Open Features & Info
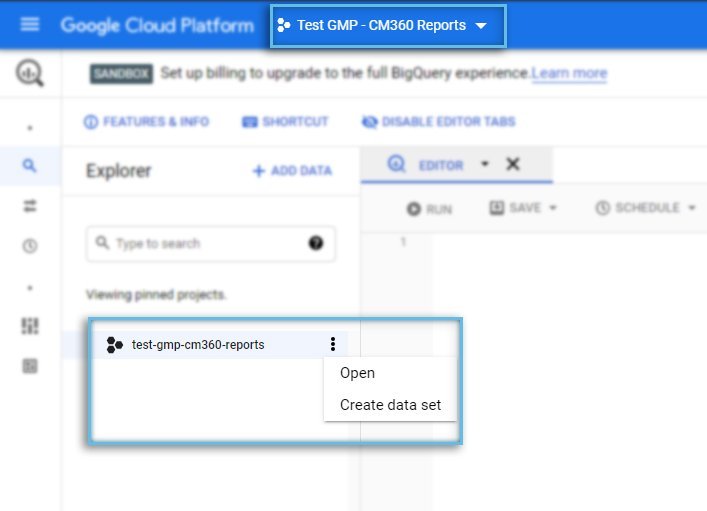This screenshot has width=707, height=511. click(x=147, y=121)
